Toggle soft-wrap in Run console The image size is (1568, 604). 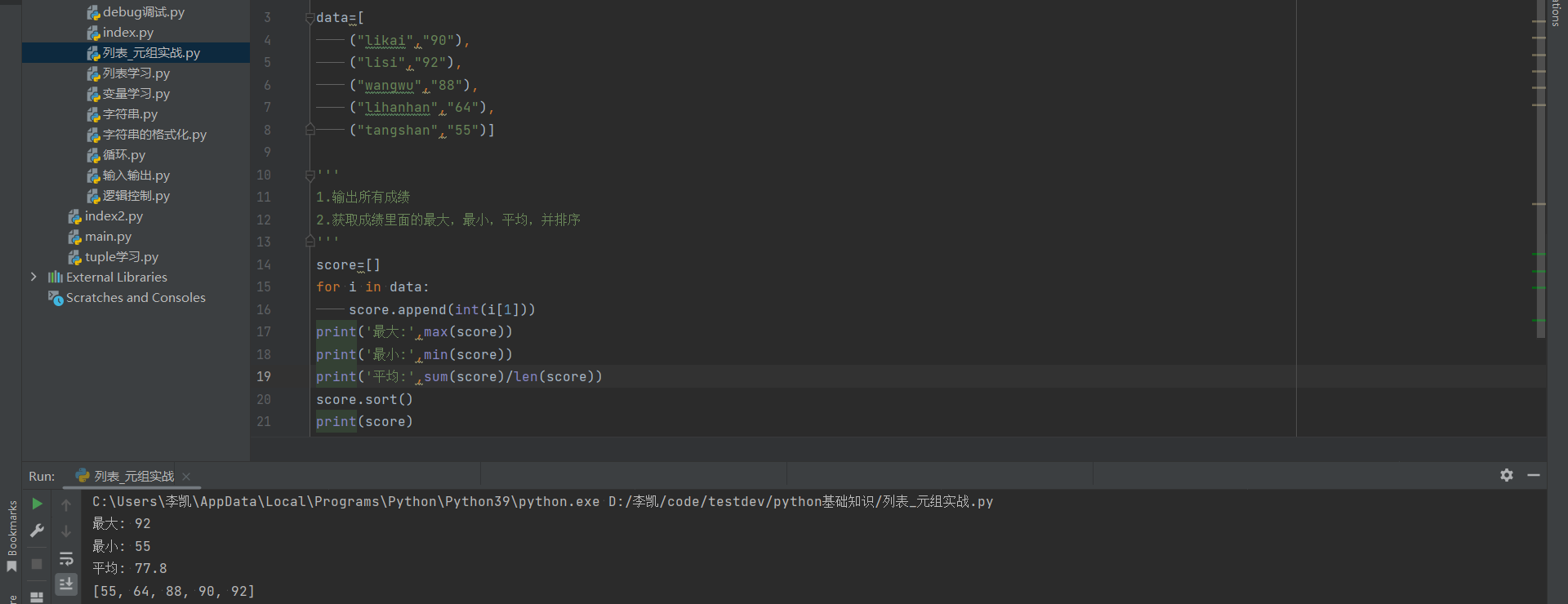click(66, 559)
